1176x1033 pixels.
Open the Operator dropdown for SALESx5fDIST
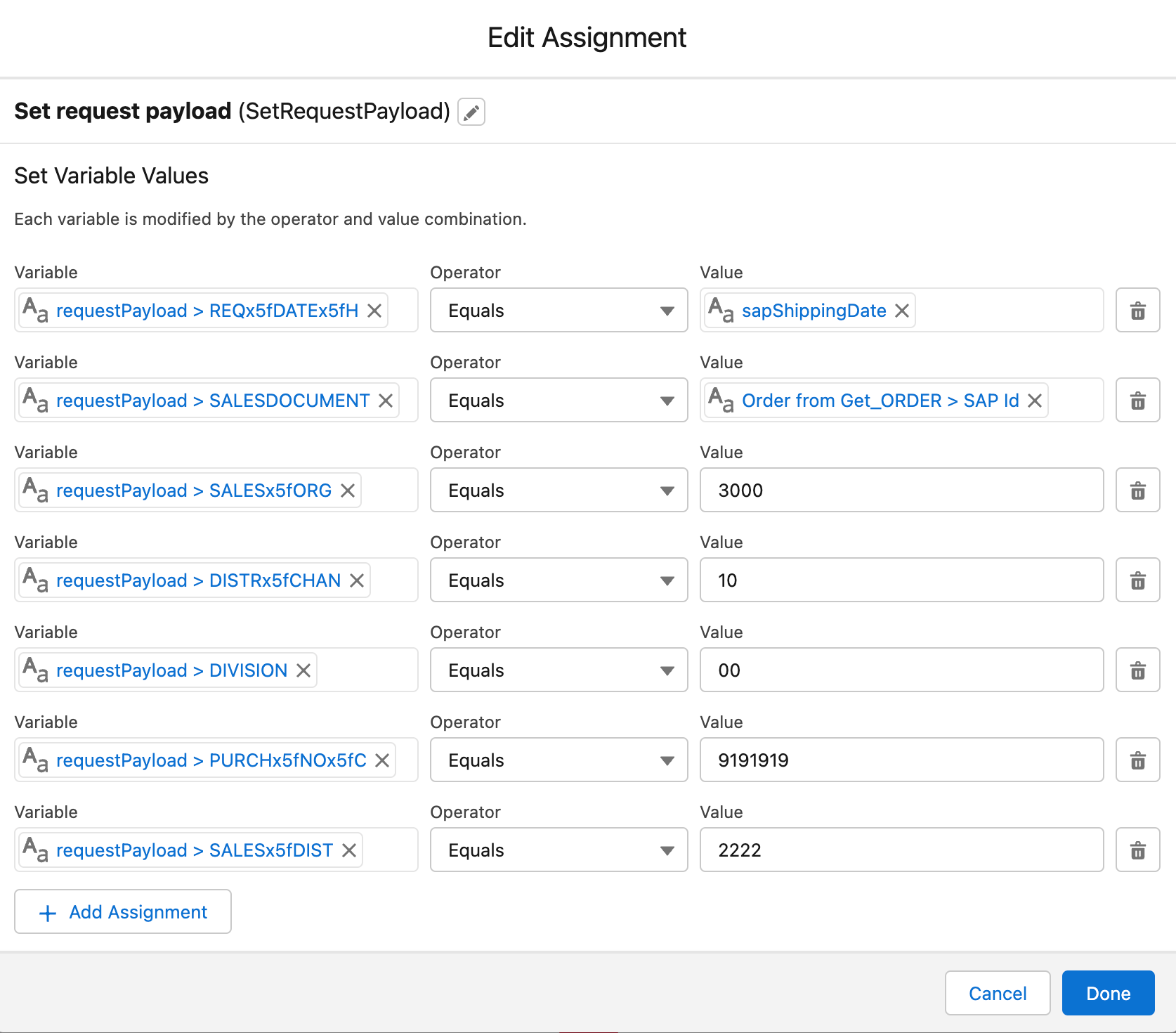coord(558,850)
